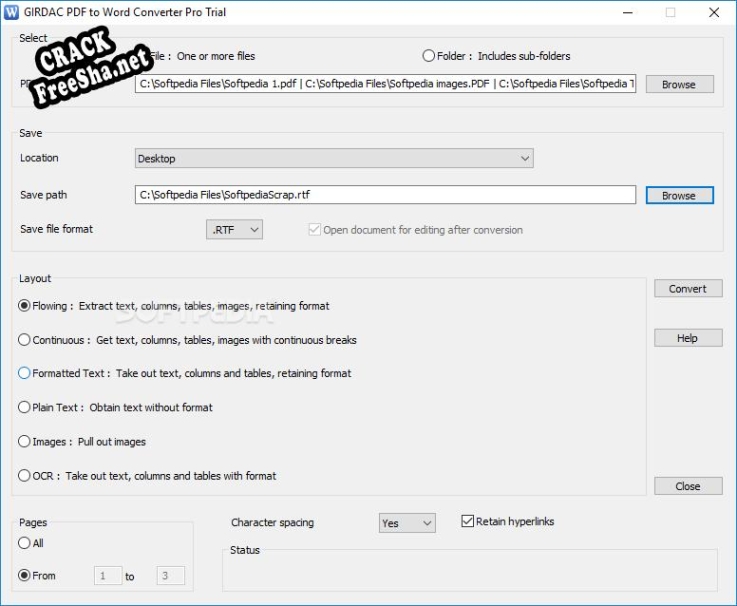
Task: Select the All pages radio button
Action: 25,543
